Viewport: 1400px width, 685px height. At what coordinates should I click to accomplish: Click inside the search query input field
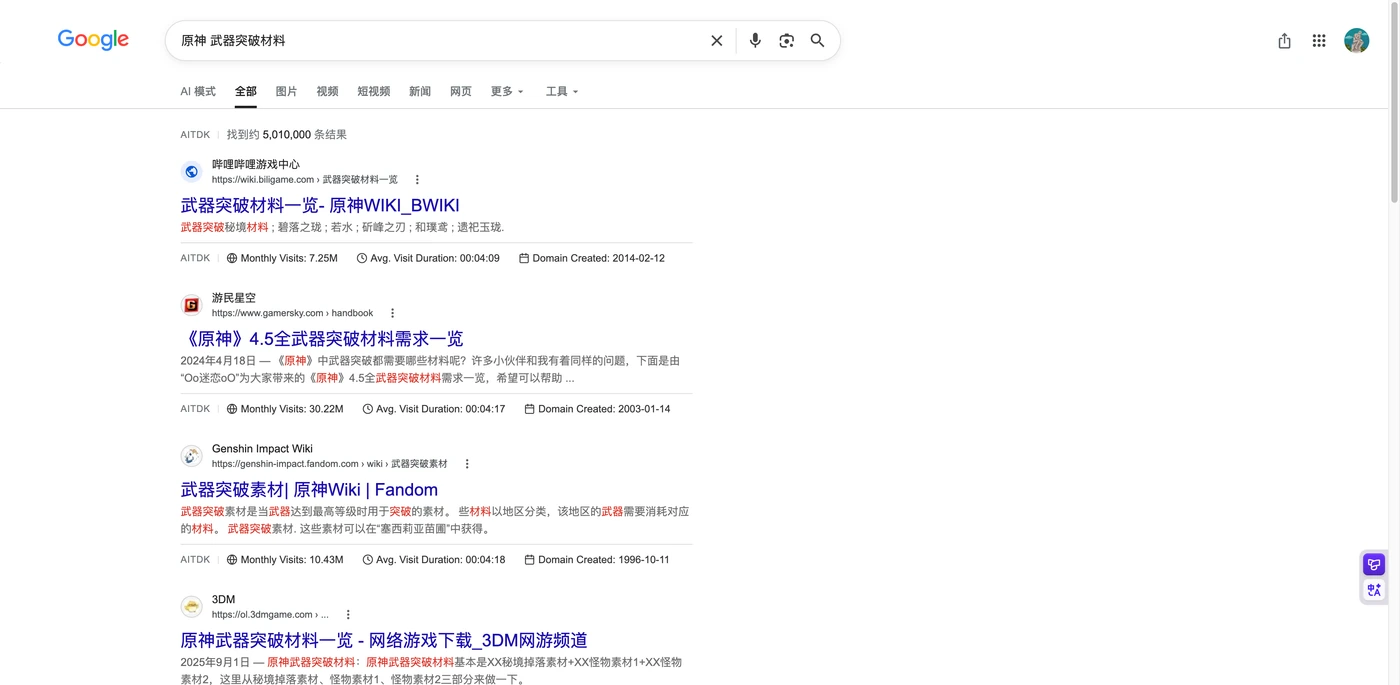pos(440,41)
